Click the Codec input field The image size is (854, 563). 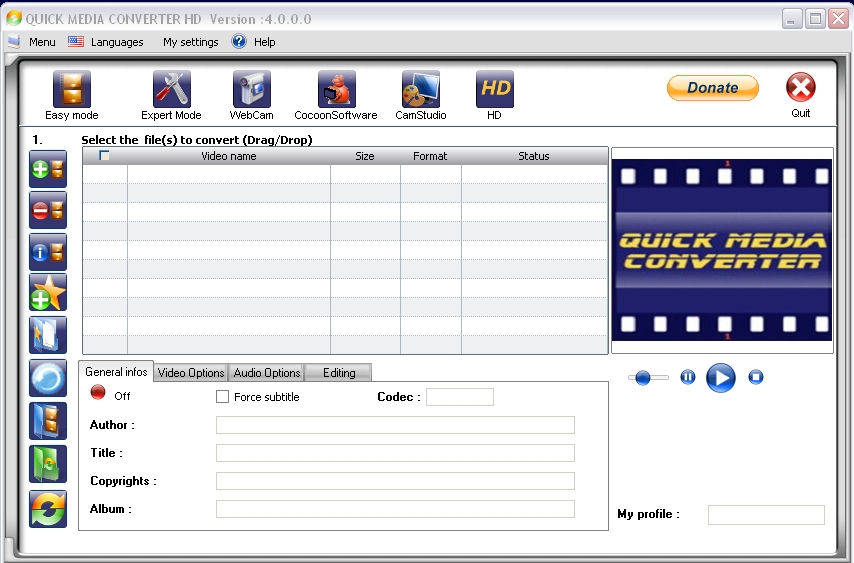pyautogui.click(x=460, y=397)
